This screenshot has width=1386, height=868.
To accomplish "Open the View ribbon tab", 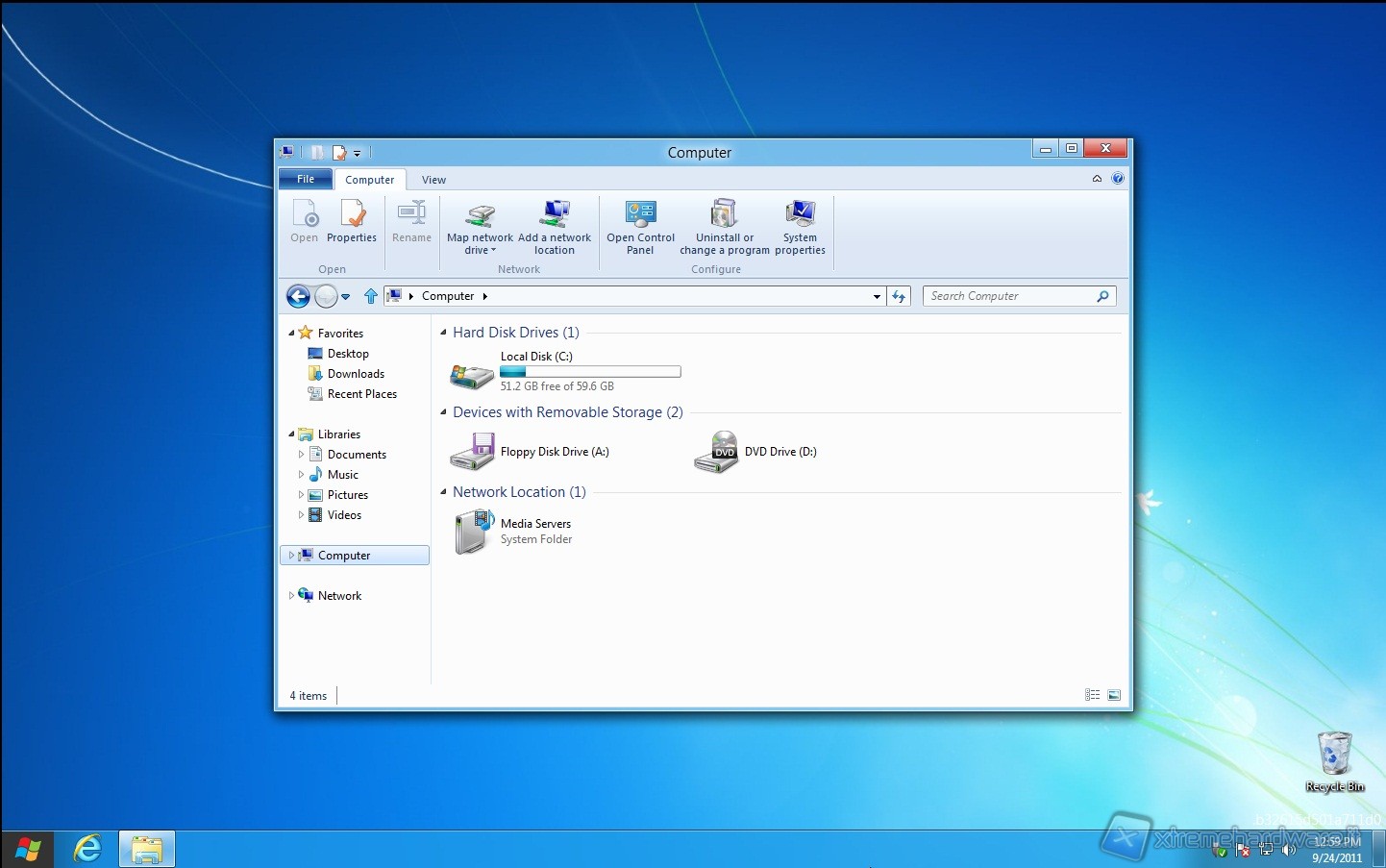I will pos(433,180).
